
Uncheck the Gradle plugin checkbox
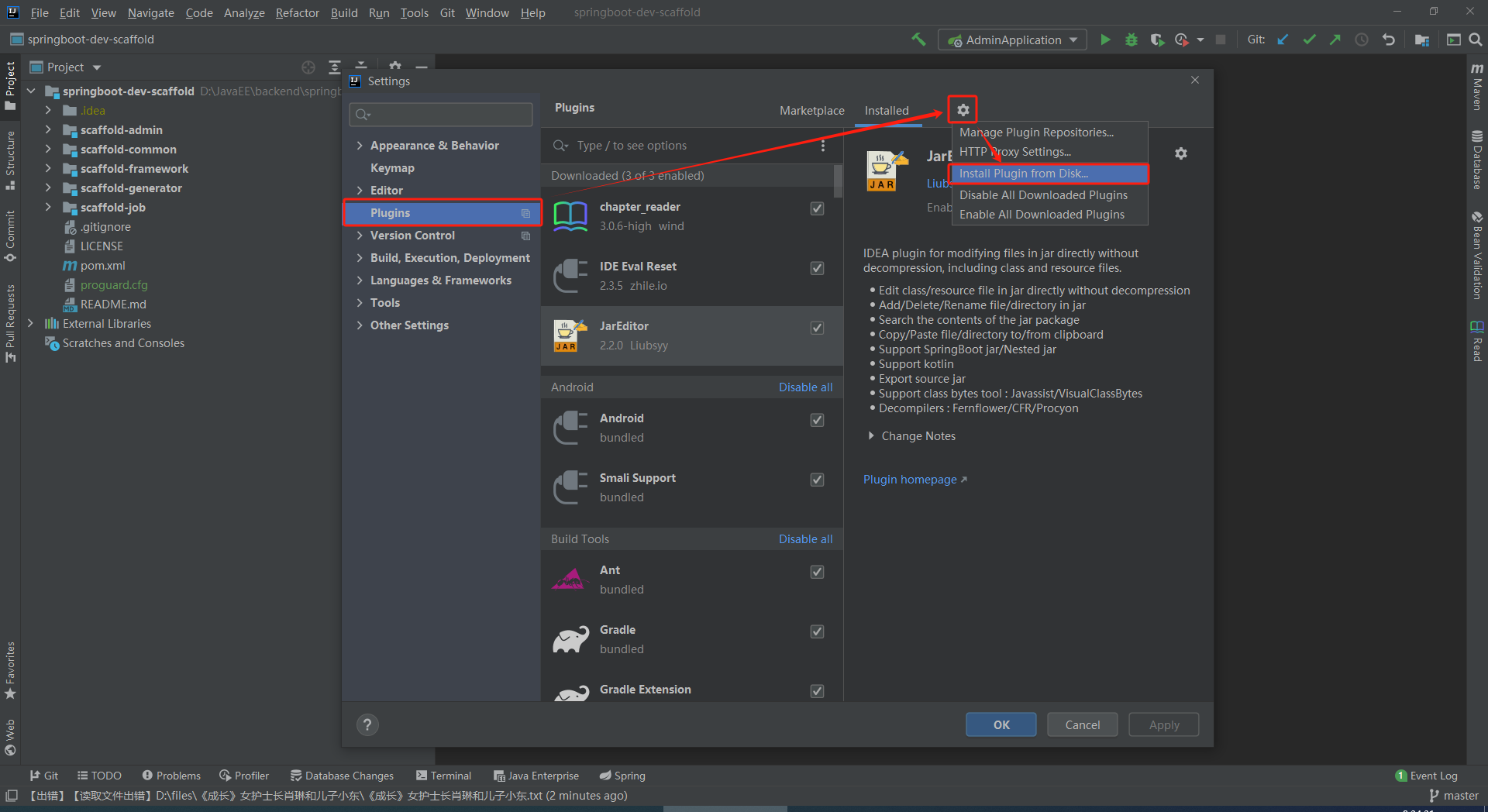817,631
